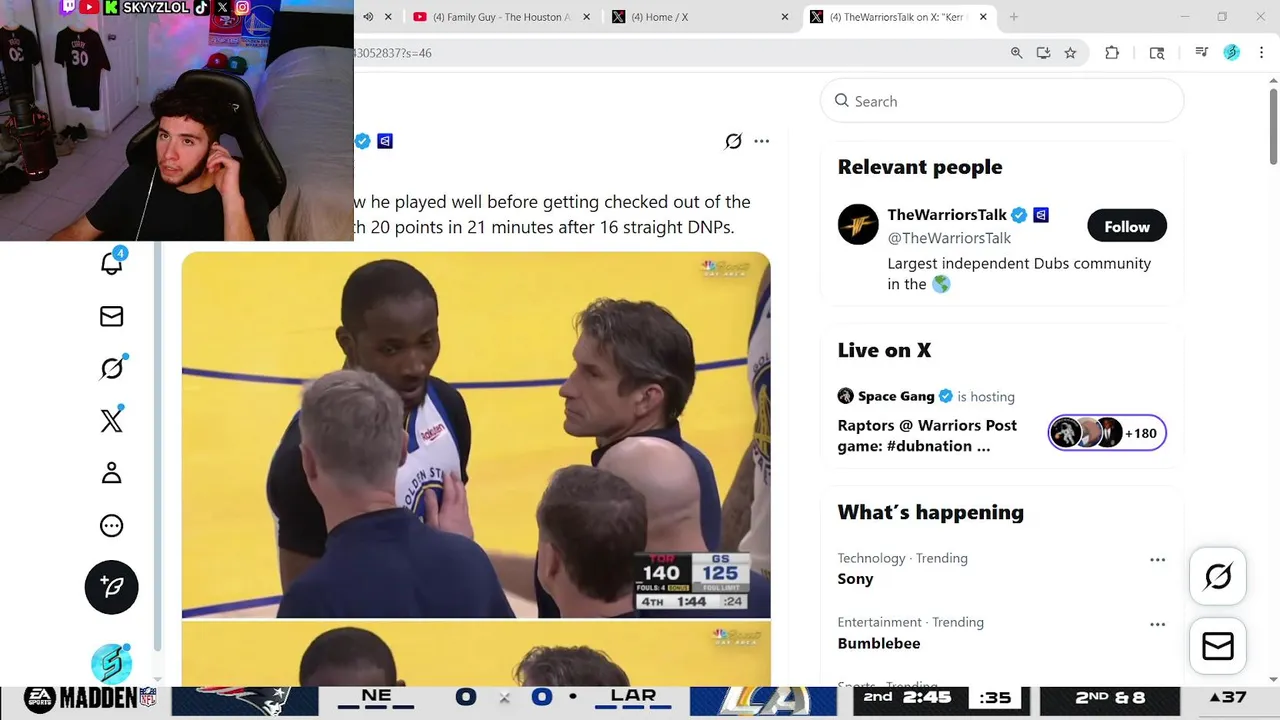Open a new browser tab
Viewport: 1280px width, 720px height.
(1014, 17)
